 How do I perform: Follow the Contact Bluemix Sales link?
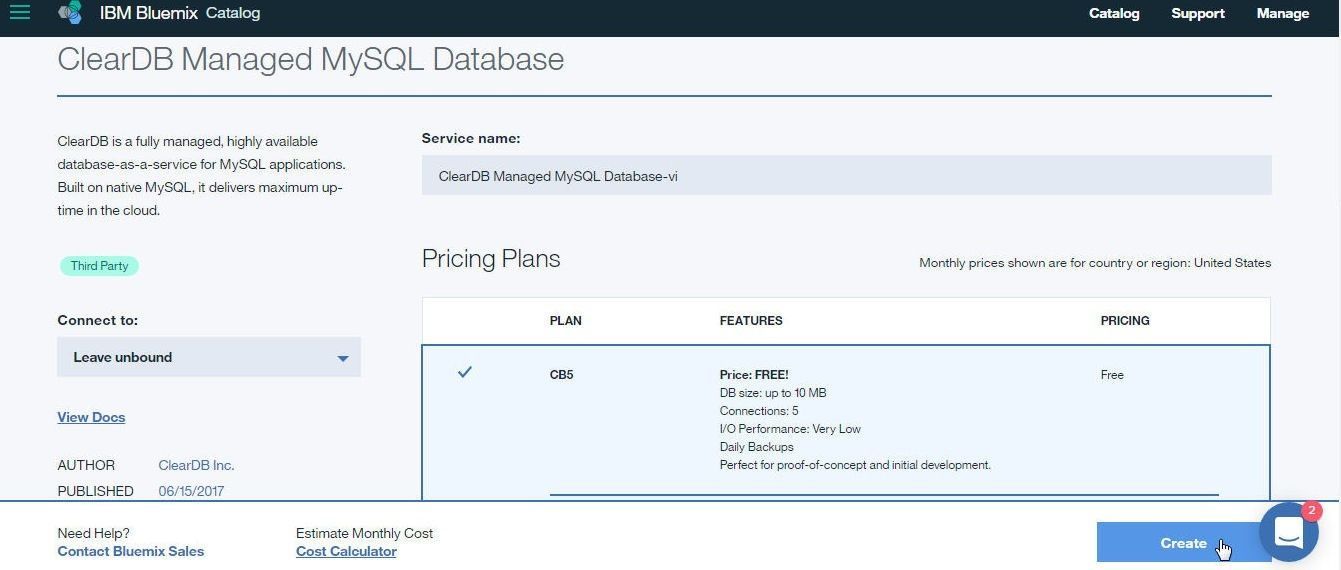(131, 551)
